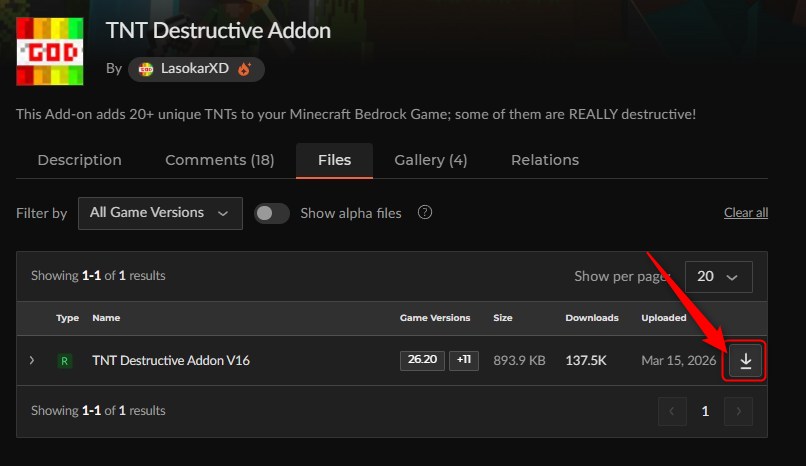Click the Mar 15, 2026 upload date
This screenshot has width=806, height=466.
679,360
